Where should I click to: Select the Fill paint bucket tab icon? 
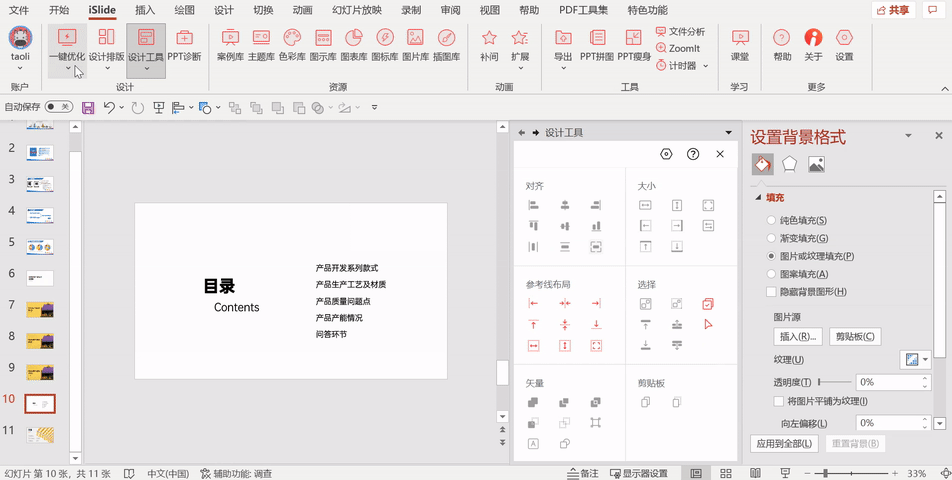[x=763, y=164]
